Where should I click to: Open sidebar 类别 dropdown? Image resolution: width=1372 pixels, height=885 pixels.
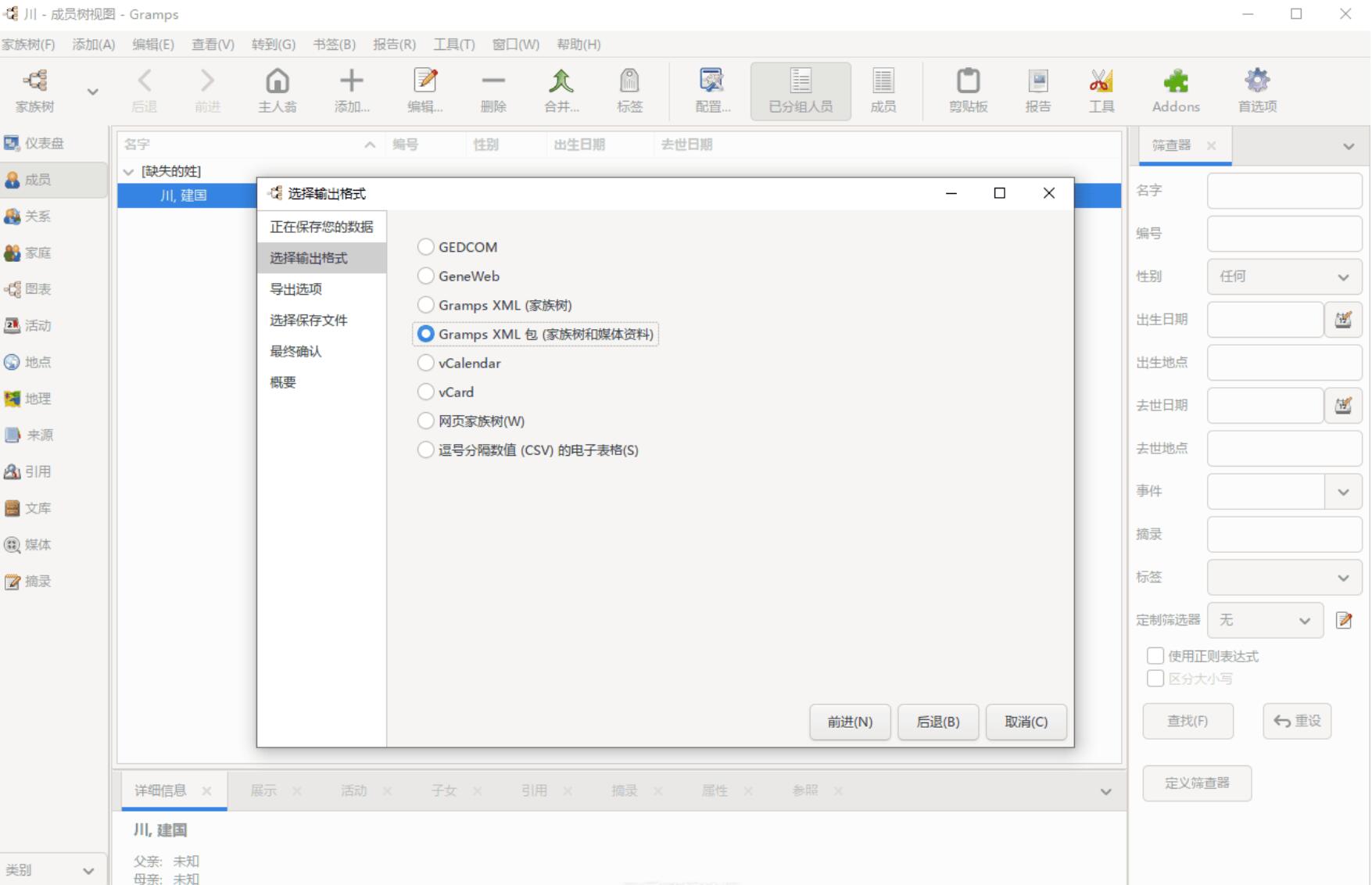point(53,870)
